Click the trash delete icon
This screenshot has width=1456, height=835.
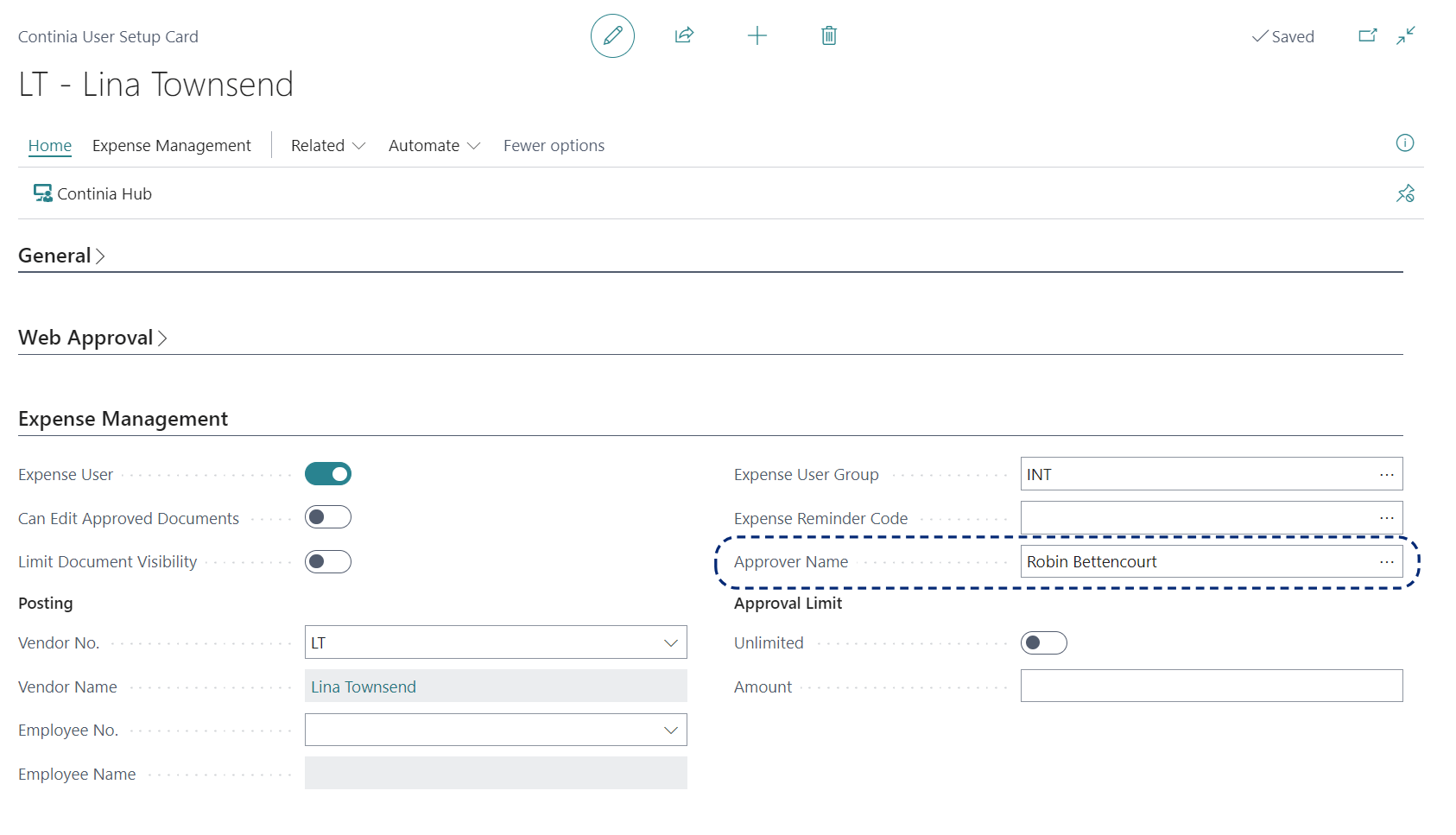829,35
